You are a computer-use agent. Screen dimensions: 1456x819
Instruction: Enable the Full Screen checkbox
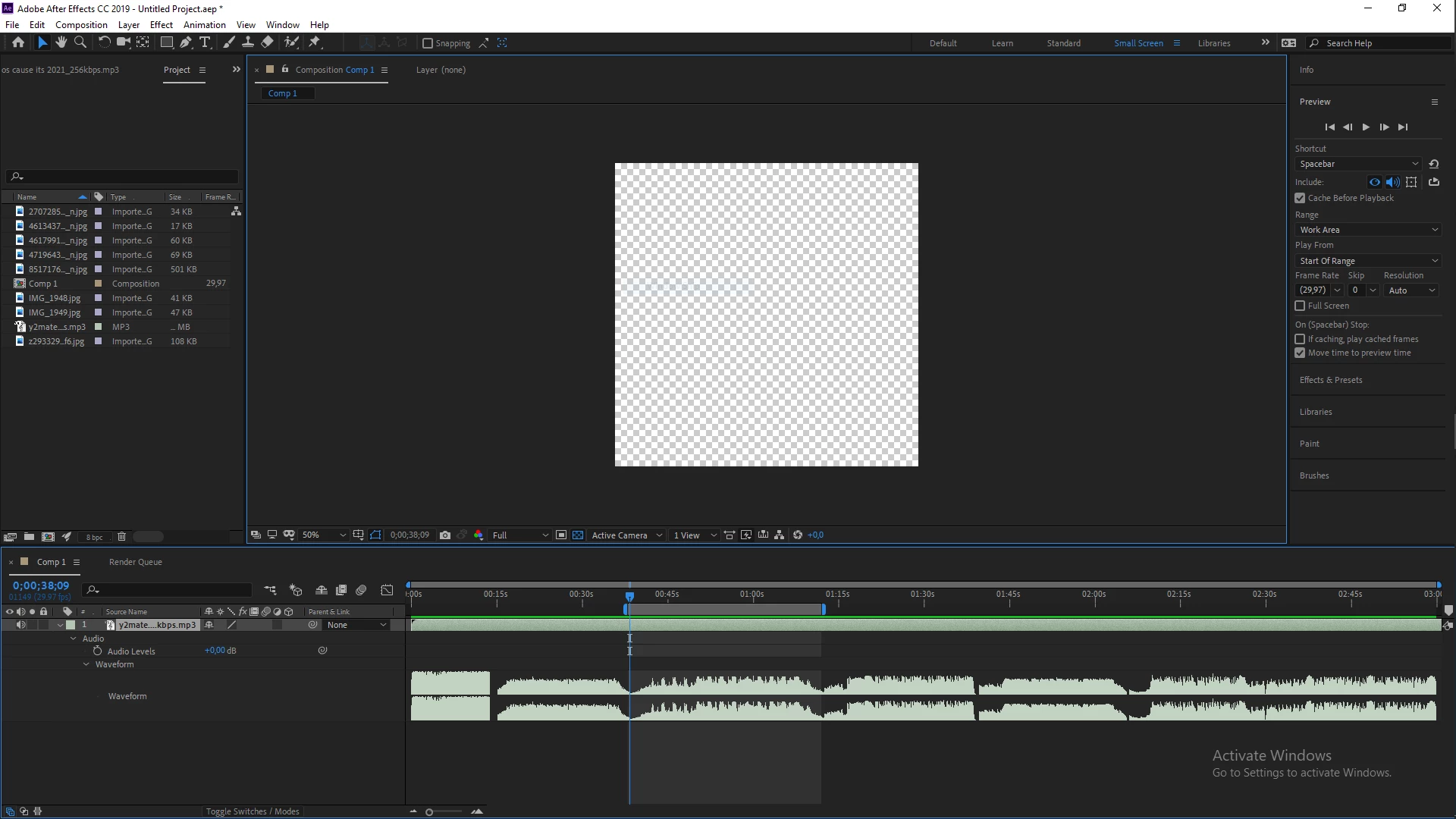pos(1300,306)
